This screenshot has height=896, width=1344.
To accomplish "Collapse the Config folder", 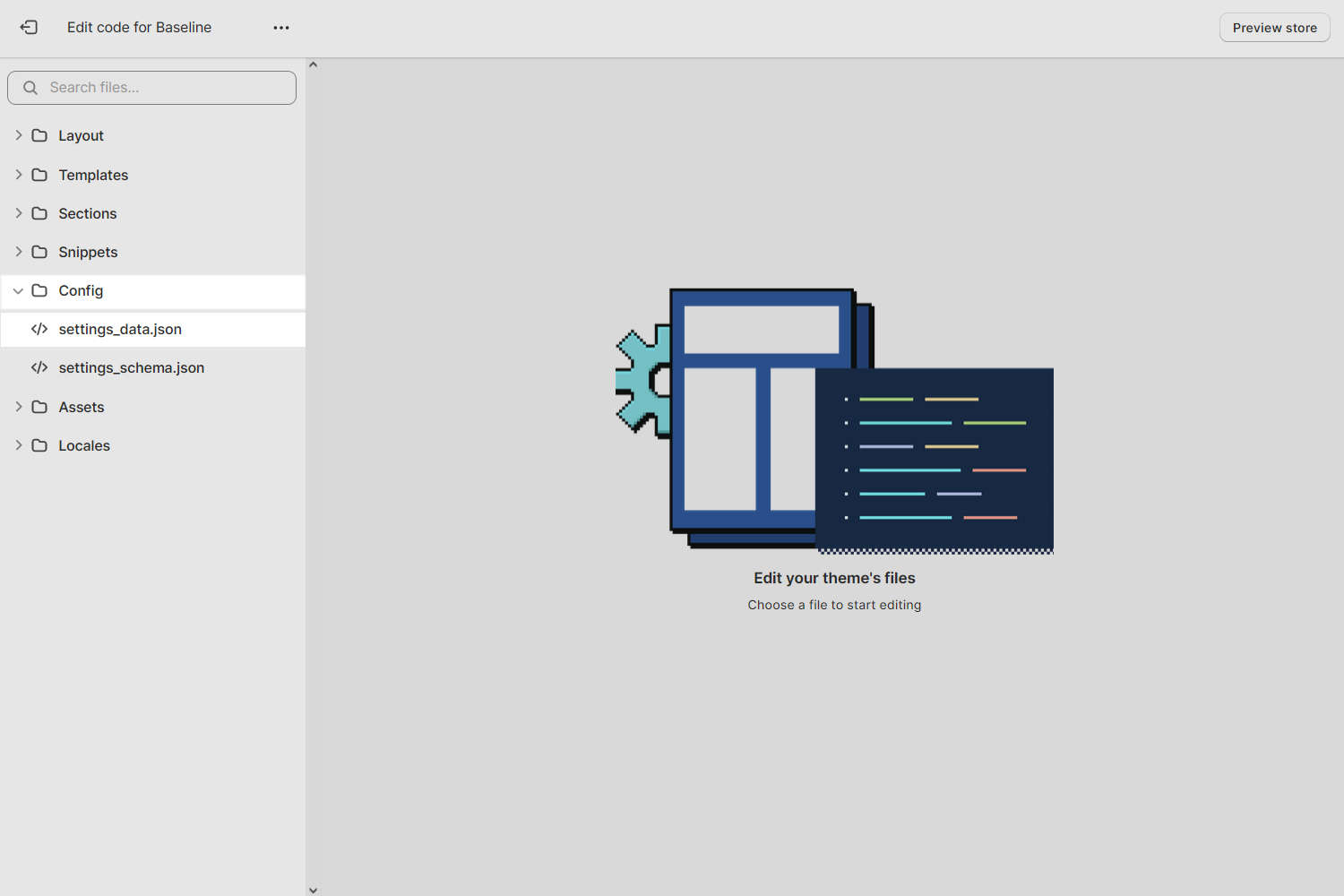I will pyautogui.click(x=18, y=290).
